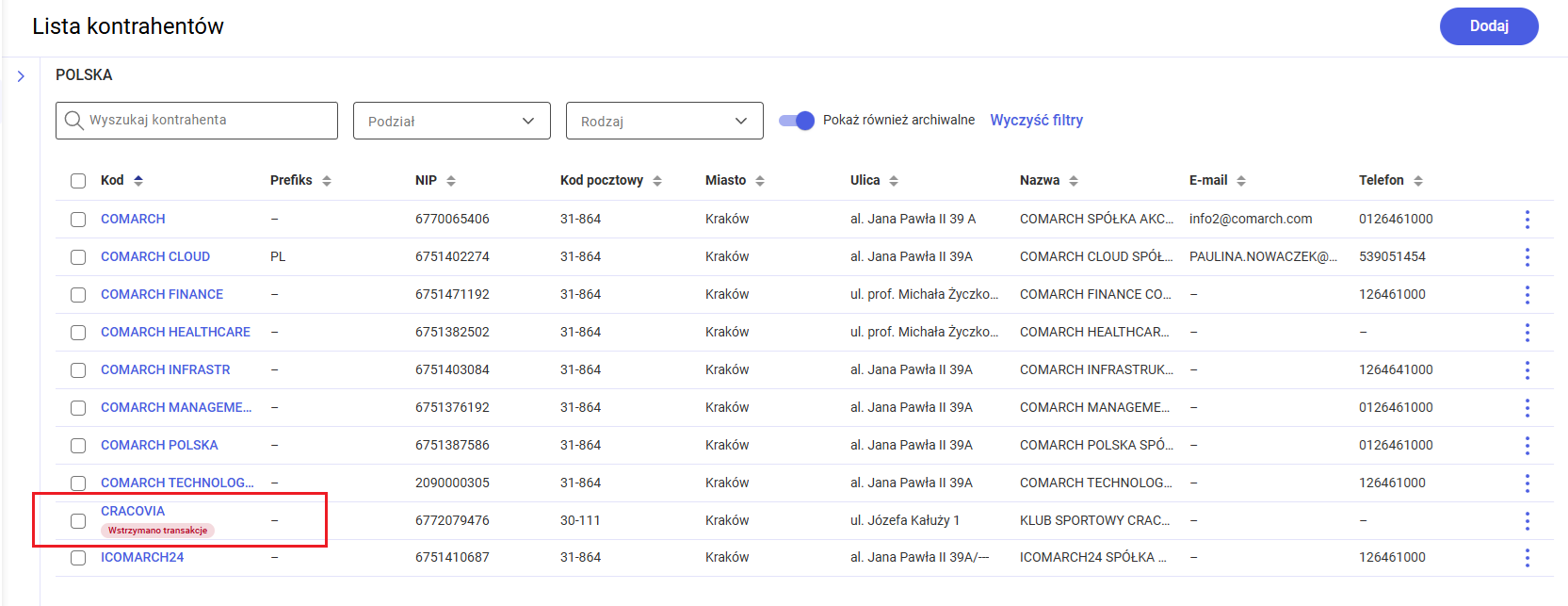Open row actions menu for ICOMARCH24
Image resolution: width=1568 pixels, height=606 pixels.
click(x=1527, y=558)
